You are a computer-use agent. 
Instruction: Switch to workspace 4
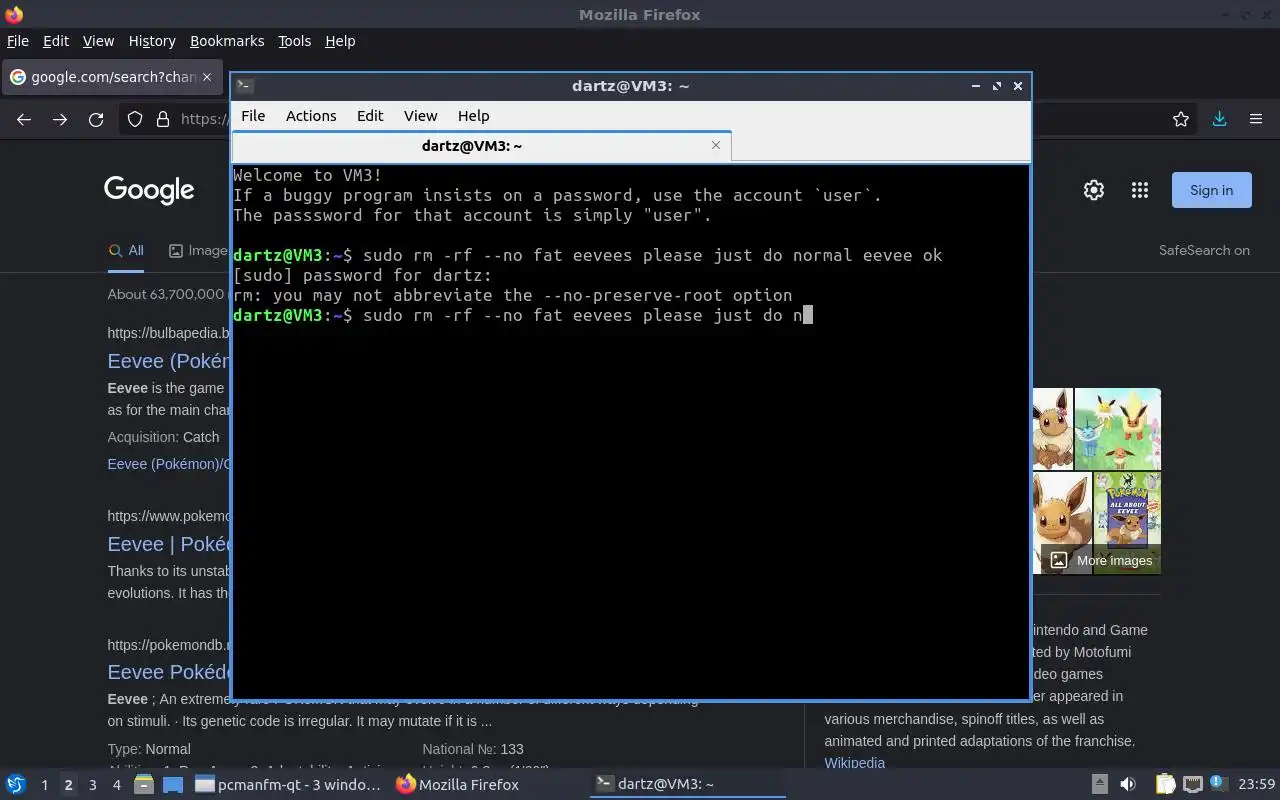tap(116, 785)
